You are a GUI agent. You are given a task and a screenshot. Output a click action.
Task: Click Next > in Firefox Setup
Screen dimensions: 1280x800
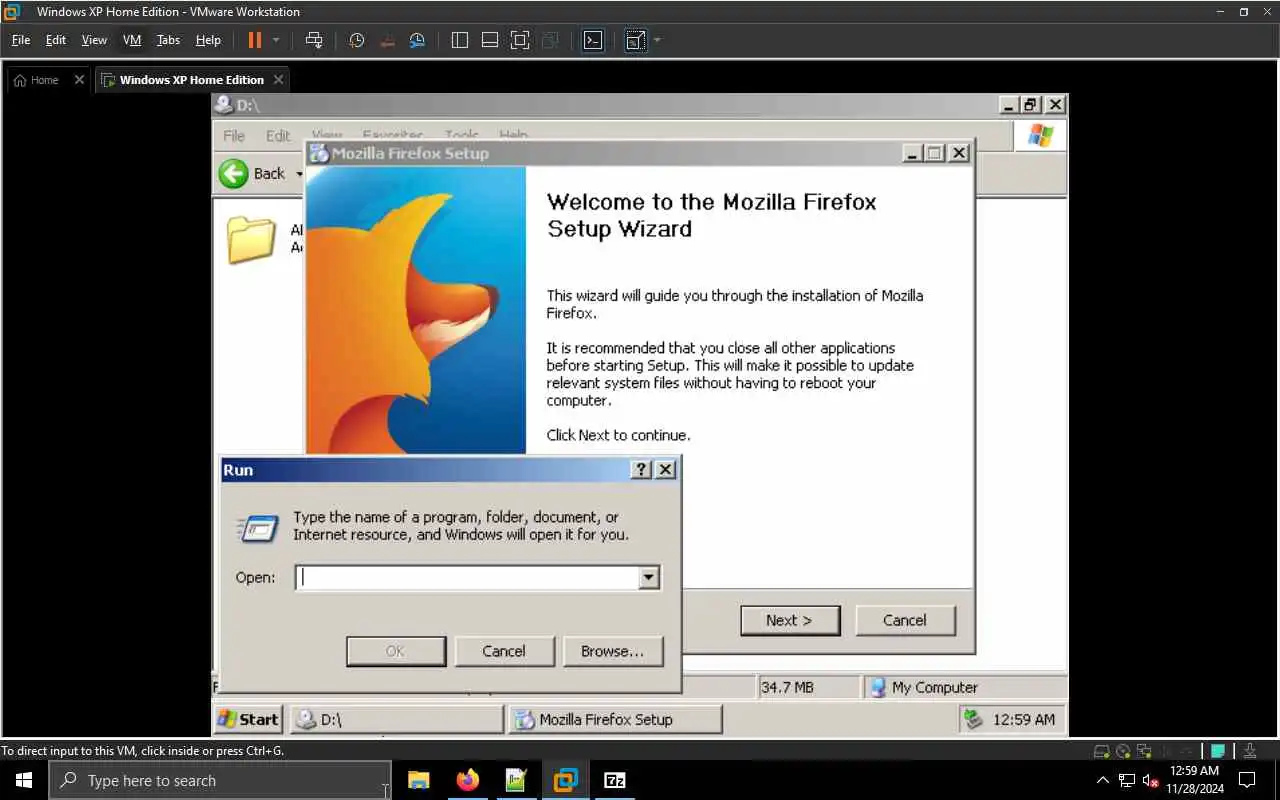[790, 620]
